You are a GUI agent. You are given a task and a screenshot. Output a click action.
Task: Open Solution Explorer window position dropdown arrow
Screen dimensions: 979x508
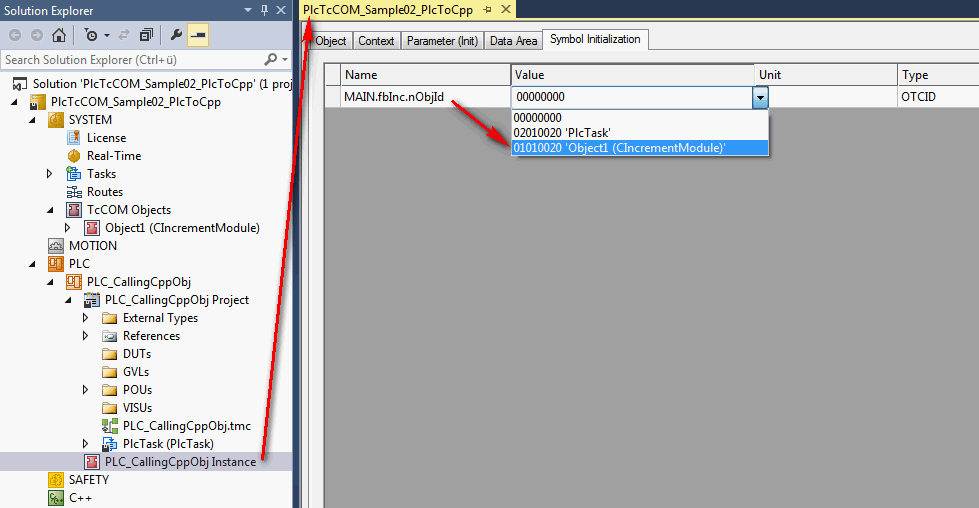tap(248, 11)
